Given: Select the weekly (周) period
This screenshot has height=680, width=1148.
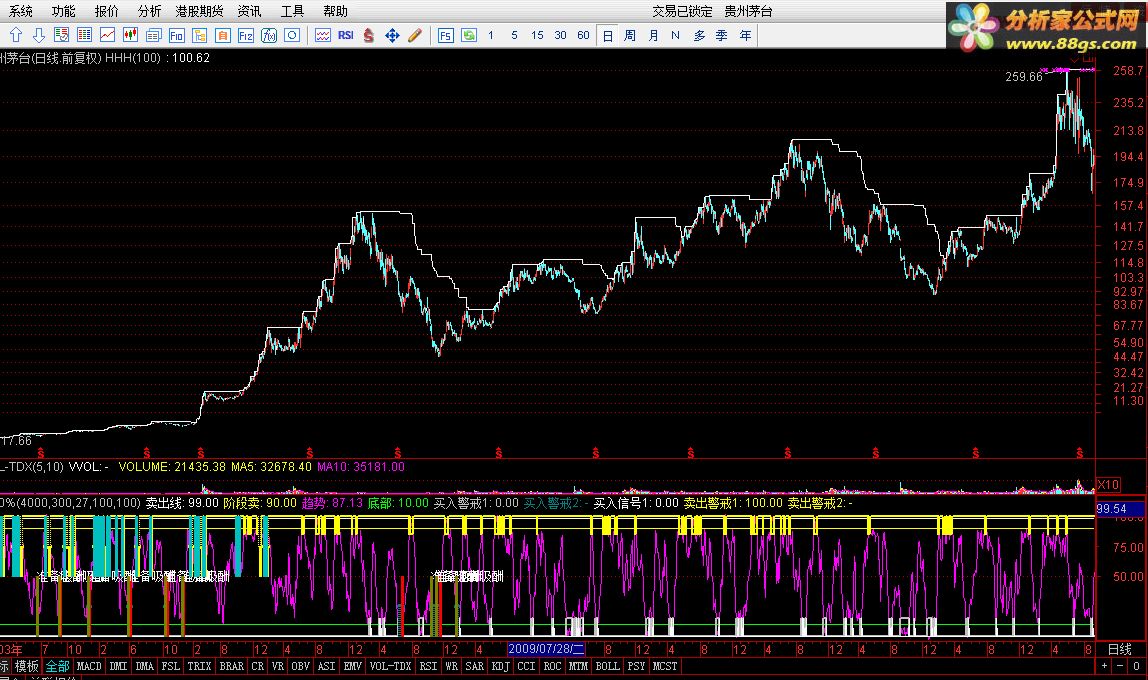Looking at the screenshot, I should tap(630, 35).
